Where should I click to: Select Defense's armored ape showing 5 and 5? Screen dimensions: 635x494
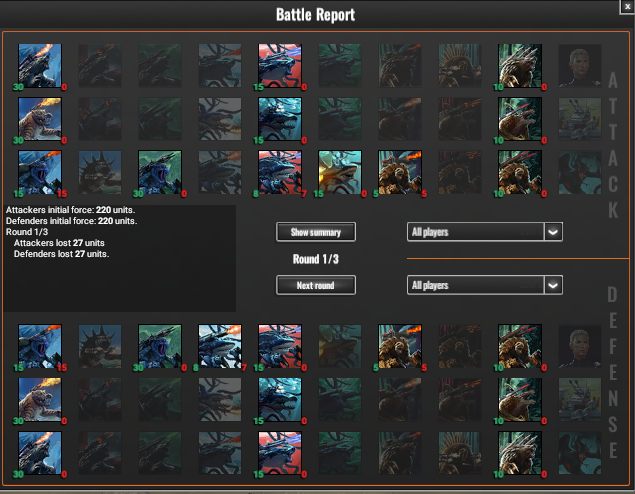coord(400,346)
